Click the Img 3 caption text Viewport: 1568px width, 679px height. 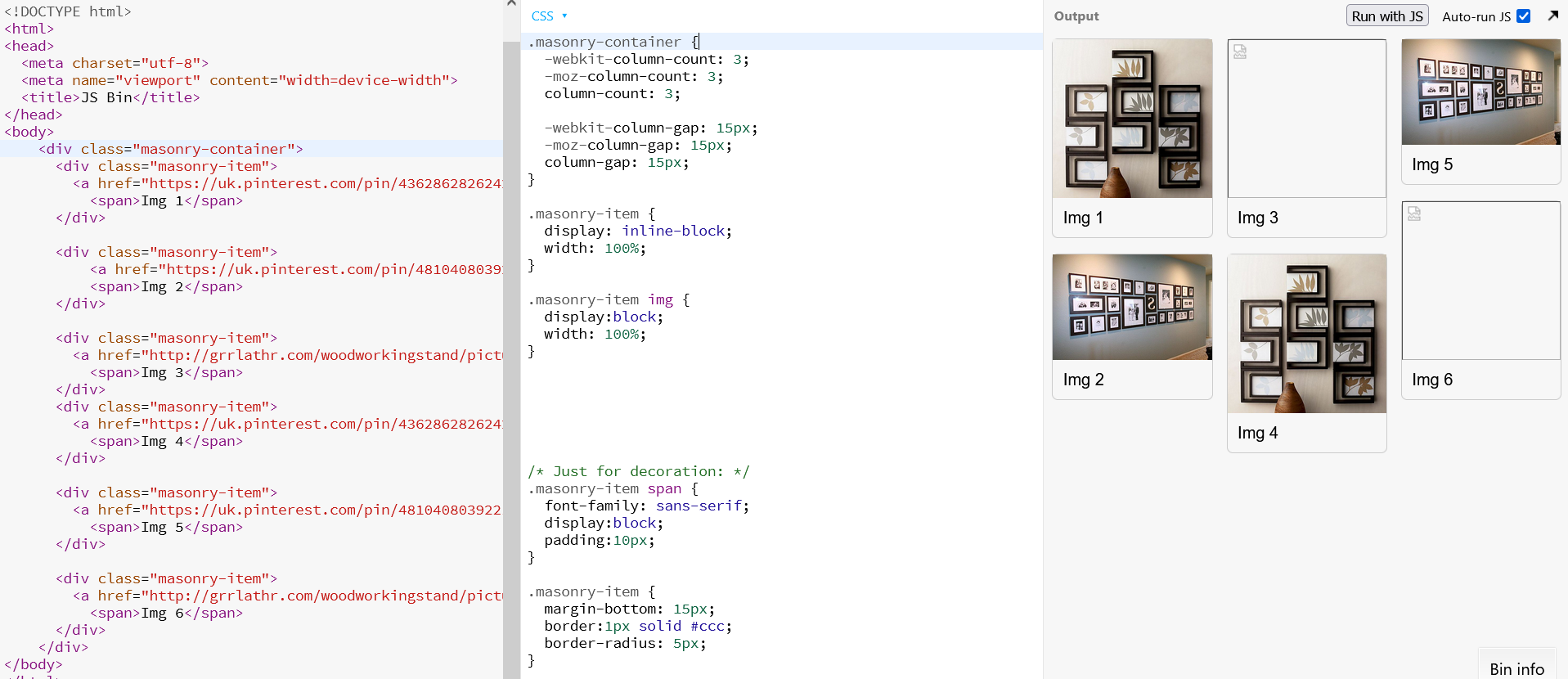[1257, 218]
